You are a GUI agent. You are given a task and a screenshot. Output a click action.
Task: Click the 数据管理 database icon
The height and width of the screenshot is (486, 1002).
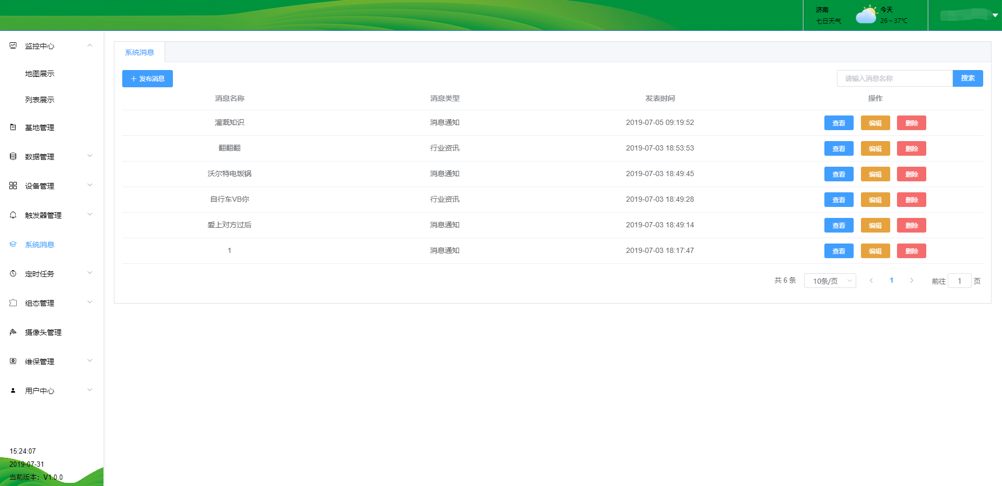point(13,157)
